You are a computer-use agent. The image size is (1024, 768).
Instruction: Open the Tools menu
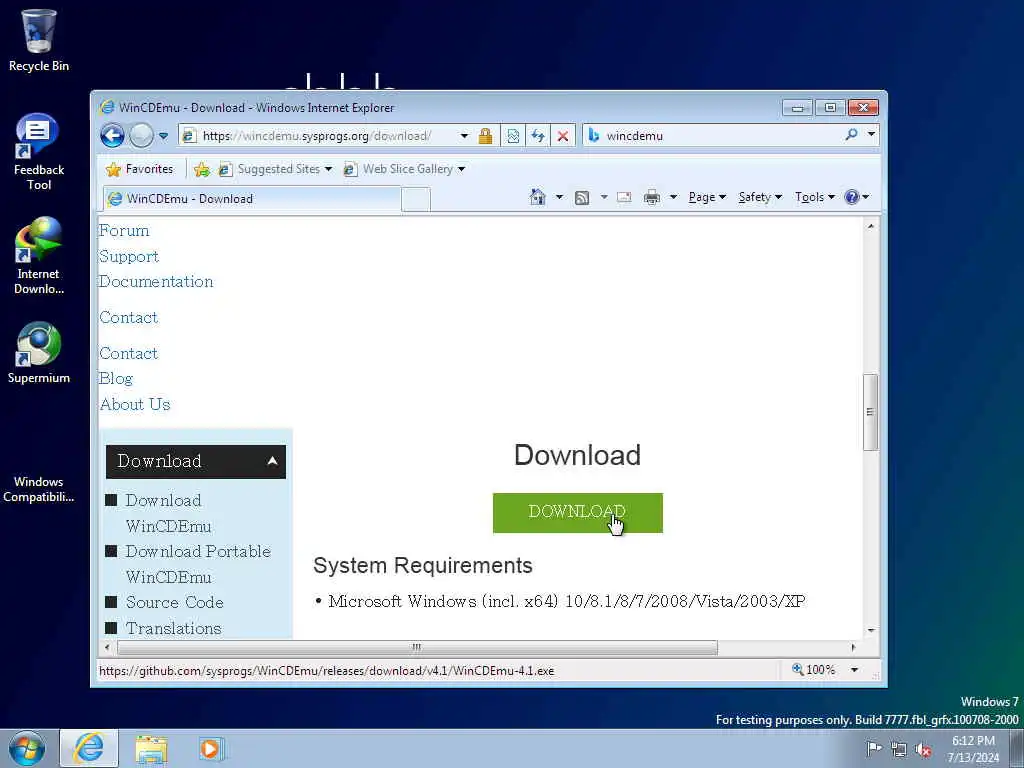(814, 197)
